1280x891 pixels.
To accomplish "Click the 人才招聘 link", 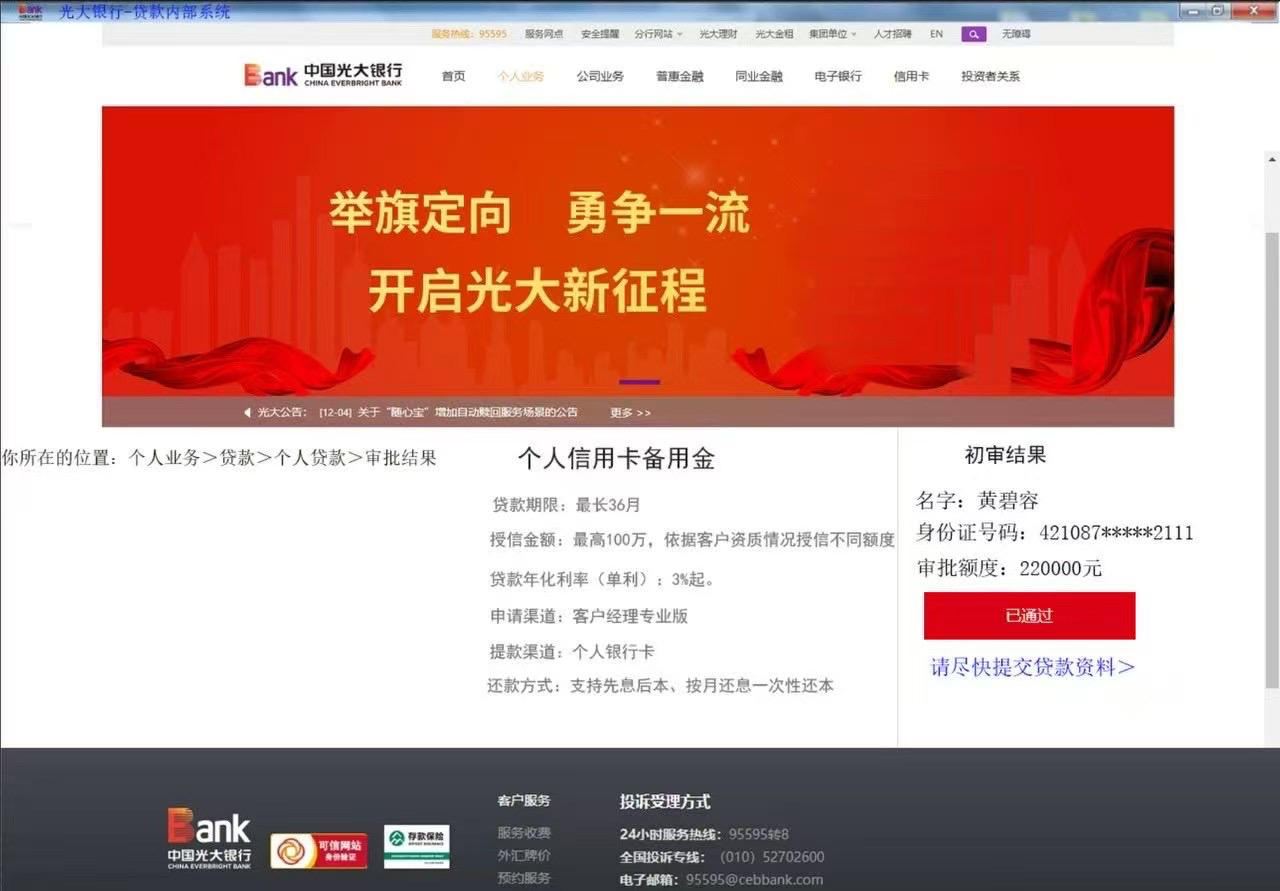I will (x=892, y=34).
